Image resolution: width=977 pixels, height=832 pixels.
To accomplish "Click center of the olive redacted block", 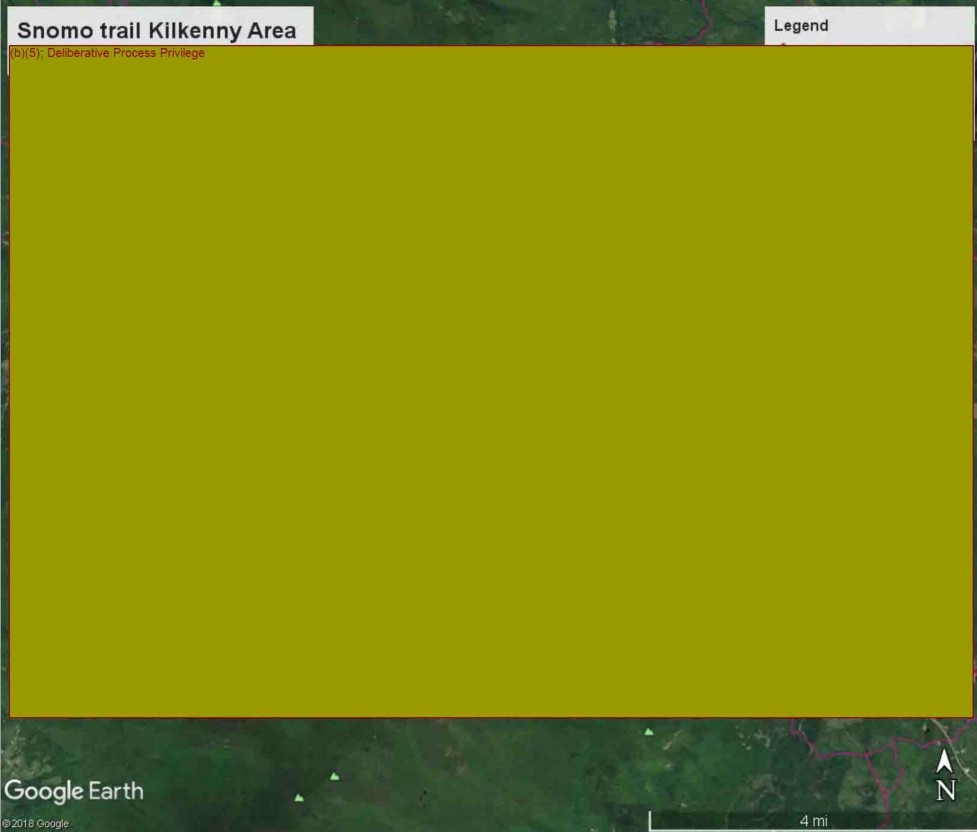I will pos(491,381).
